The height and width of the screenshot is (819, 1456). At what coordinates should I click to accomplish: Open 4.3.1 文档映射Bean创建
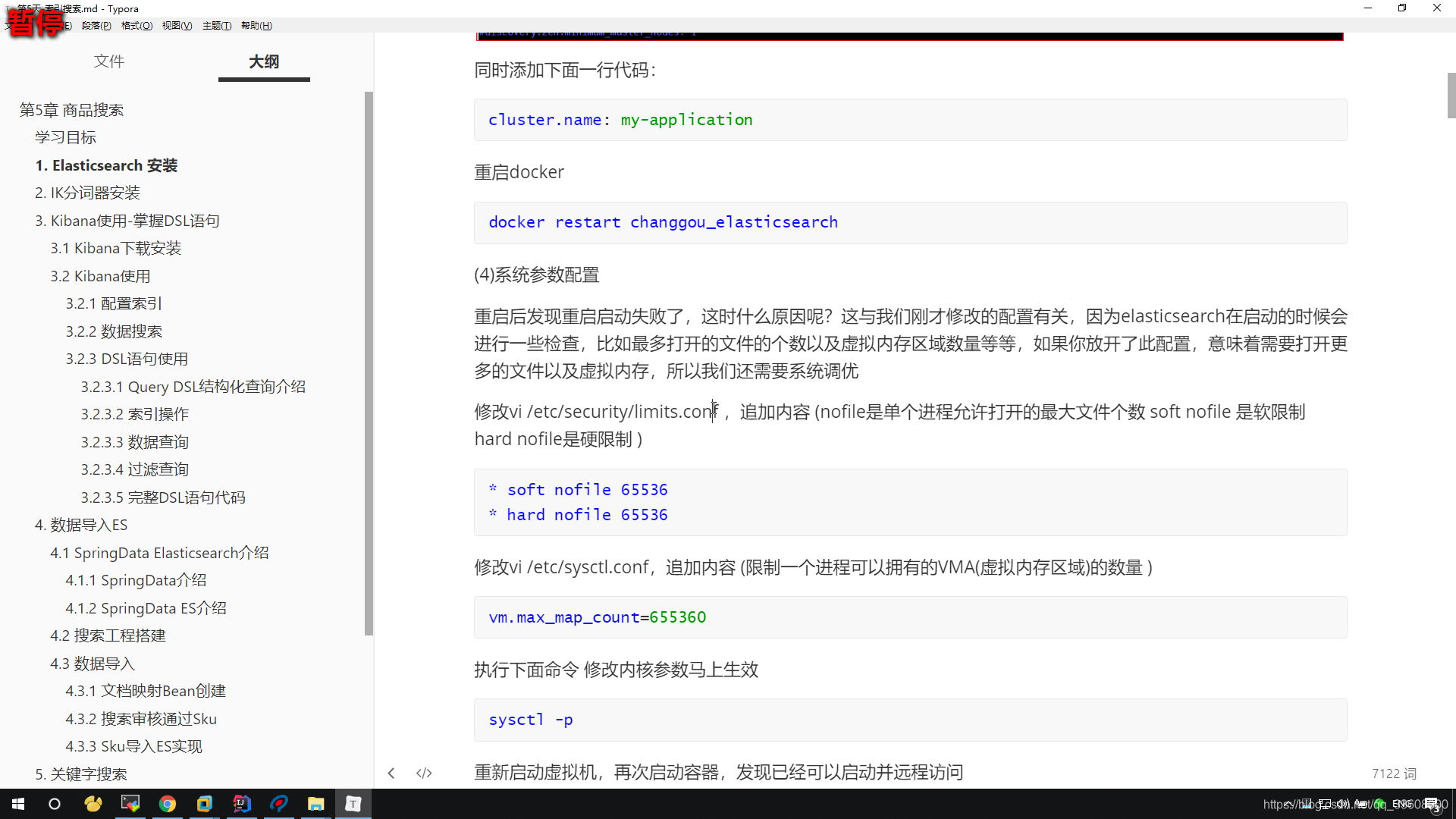(x=146, y=691)
